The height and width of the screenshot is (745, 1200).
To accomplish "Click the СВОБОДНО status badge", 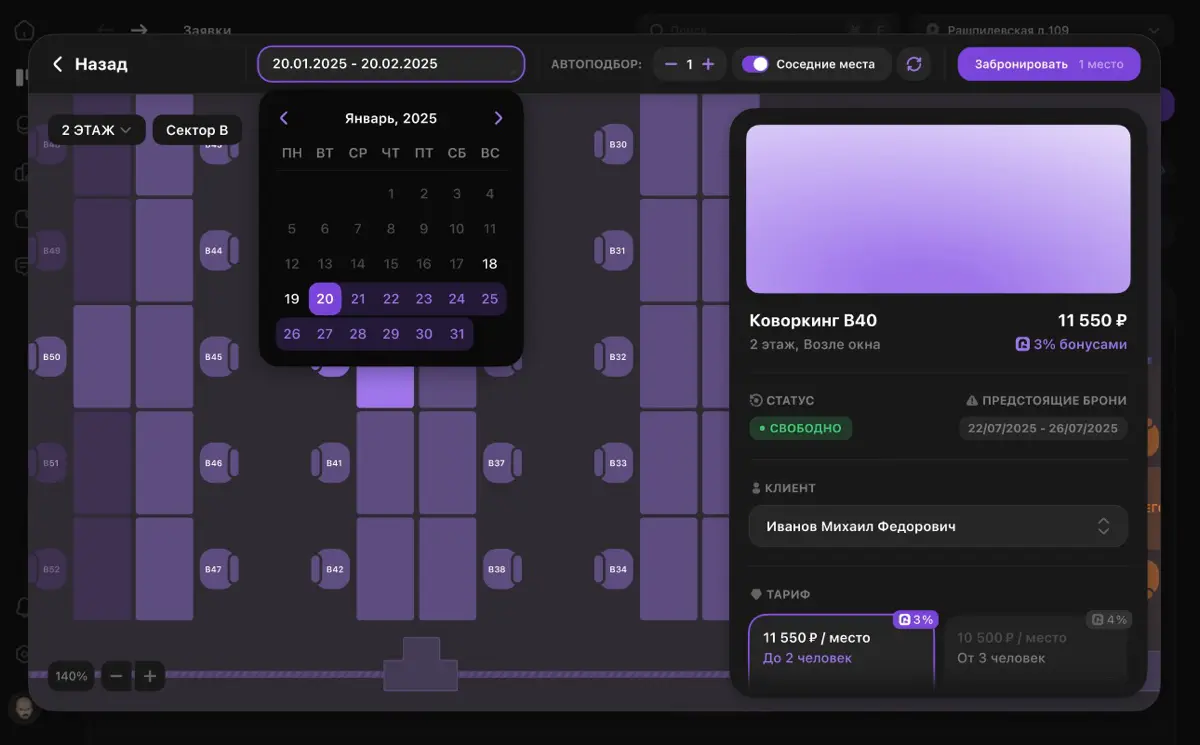I will click(801, 428).
